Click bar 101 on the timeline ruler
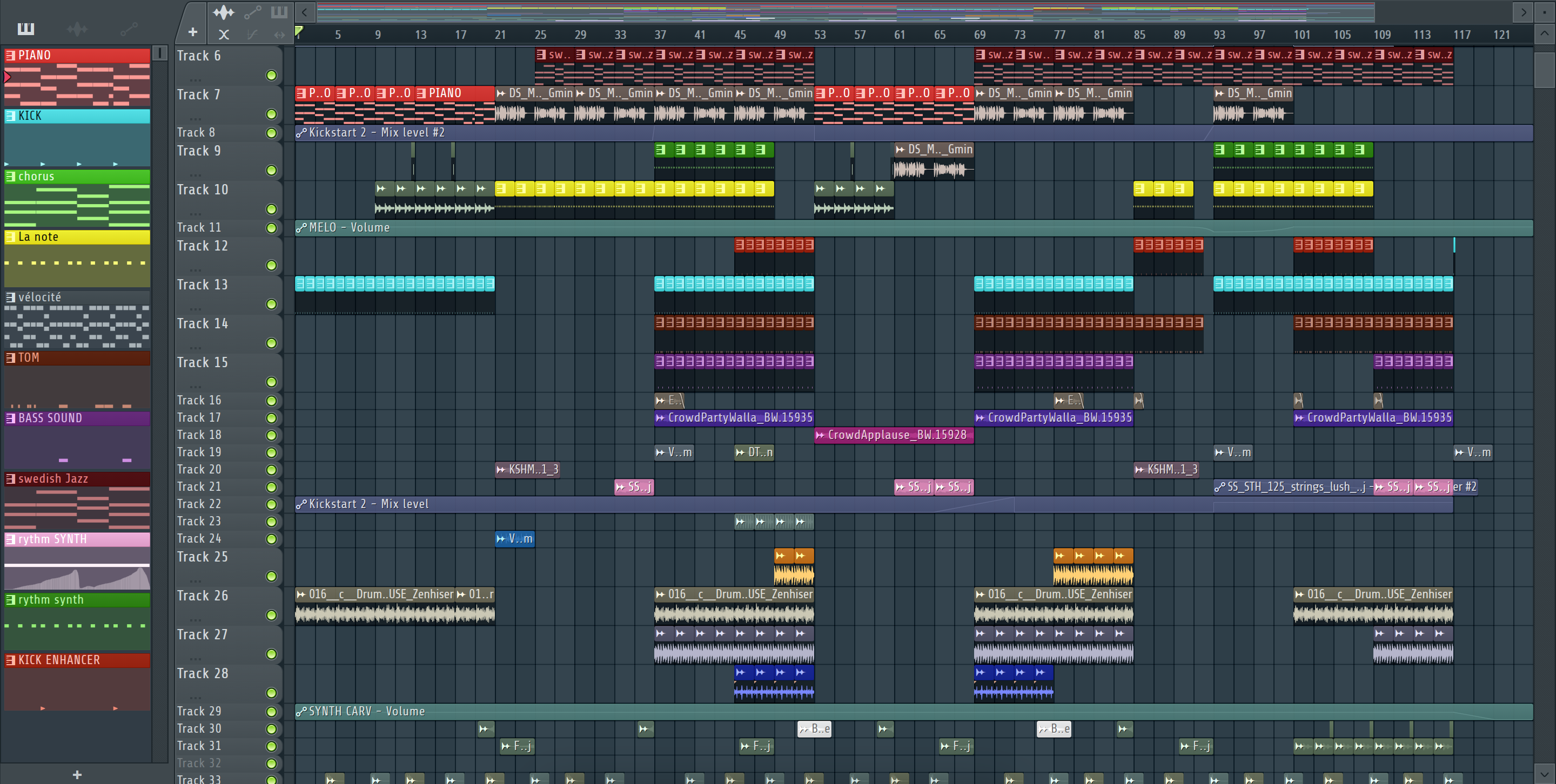The height and width of the screenshot is (784, 1556). pyautogui.click(x=1302, y=35)
